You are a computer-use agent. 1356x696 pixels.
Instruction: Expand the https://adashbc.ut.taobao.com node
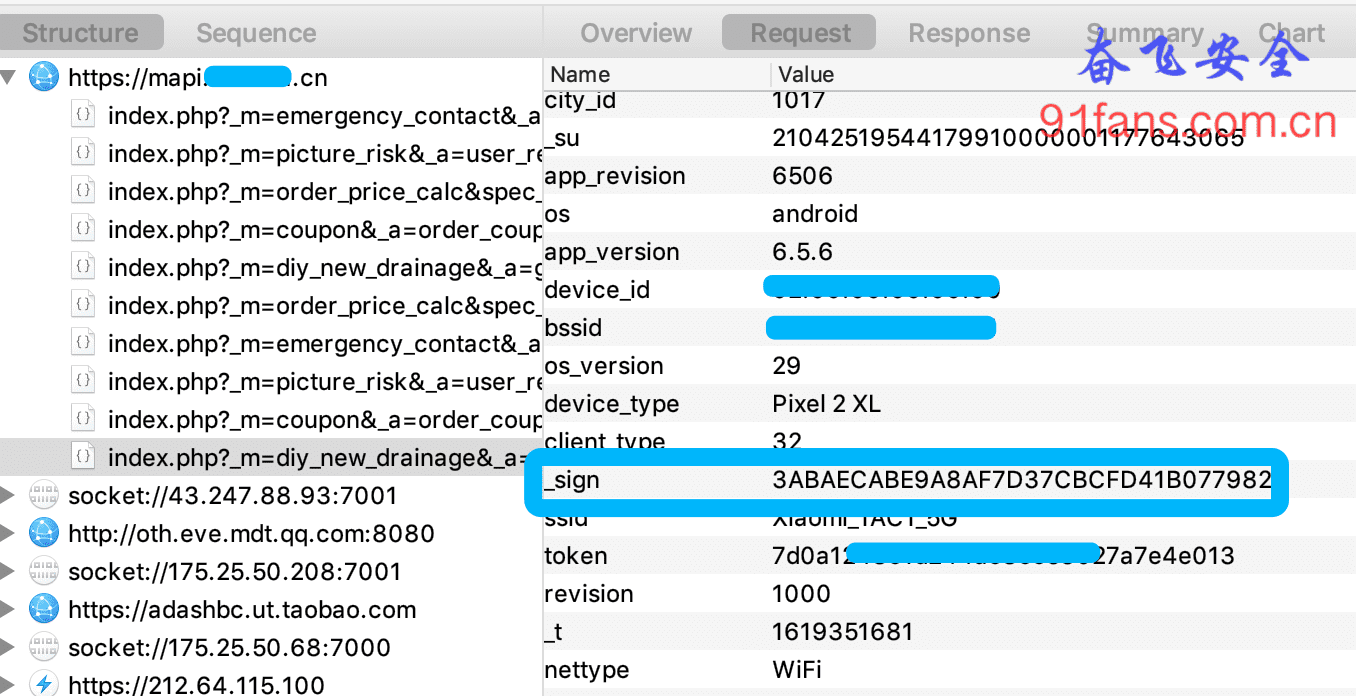(x=9, y=609)
